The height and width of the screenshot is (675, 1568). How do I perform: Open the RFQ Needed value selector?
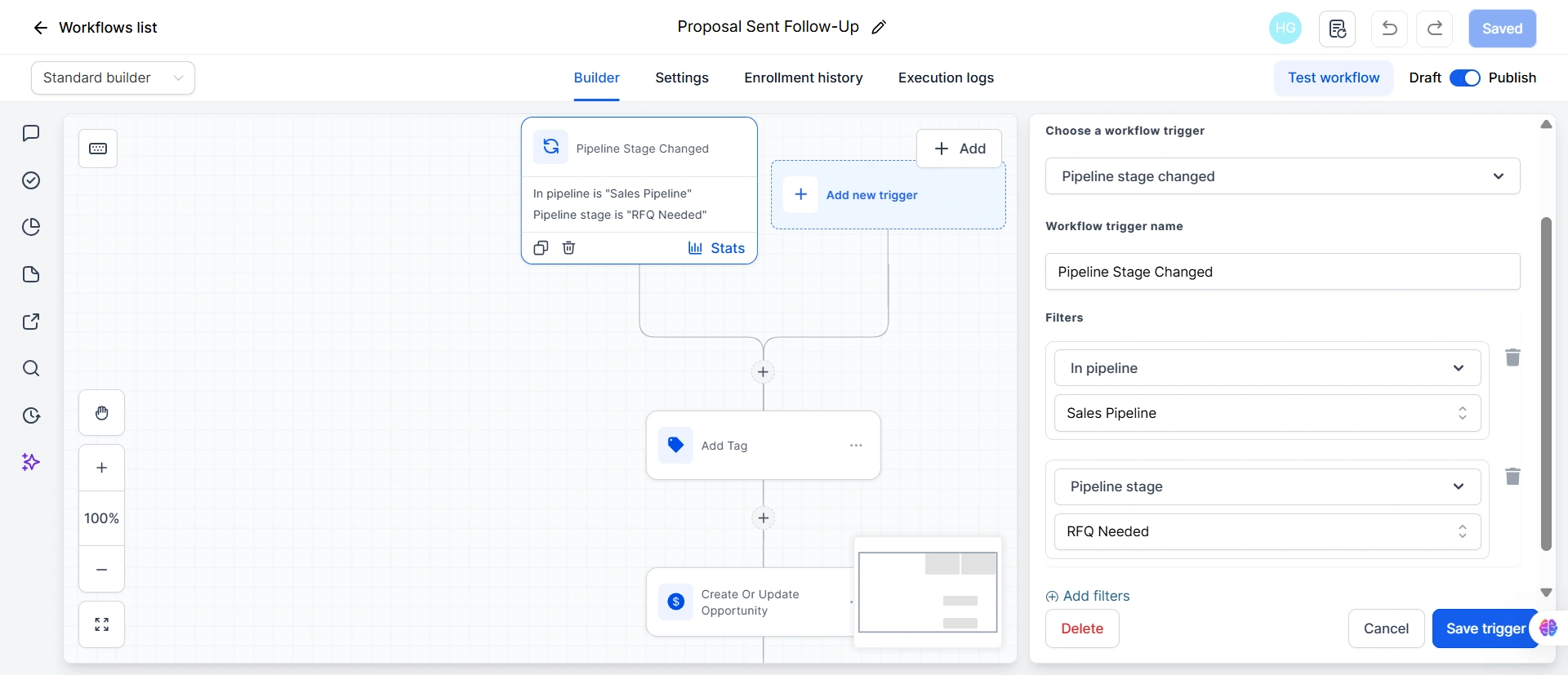(x=1267, y=531)
